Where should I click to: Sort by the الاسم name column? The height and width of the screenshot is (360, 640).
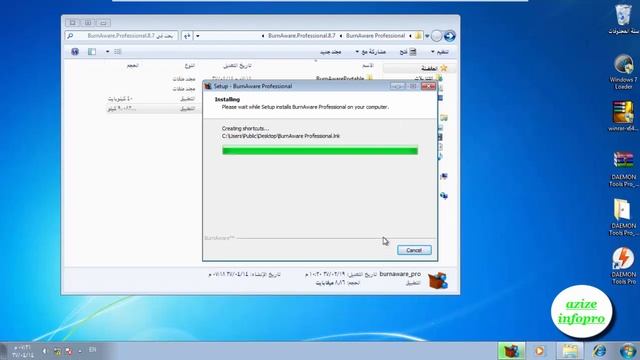368,65
